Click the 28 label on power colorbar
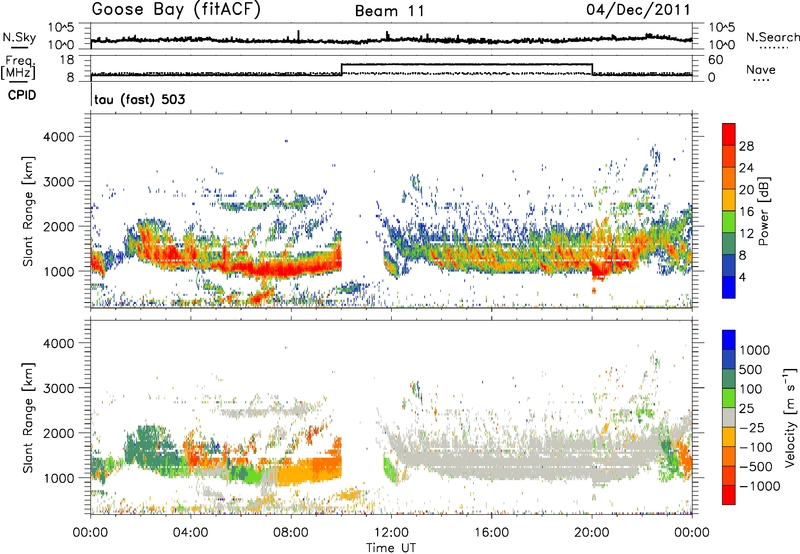This screenshot has width=800, height=554. click(746, 146)
